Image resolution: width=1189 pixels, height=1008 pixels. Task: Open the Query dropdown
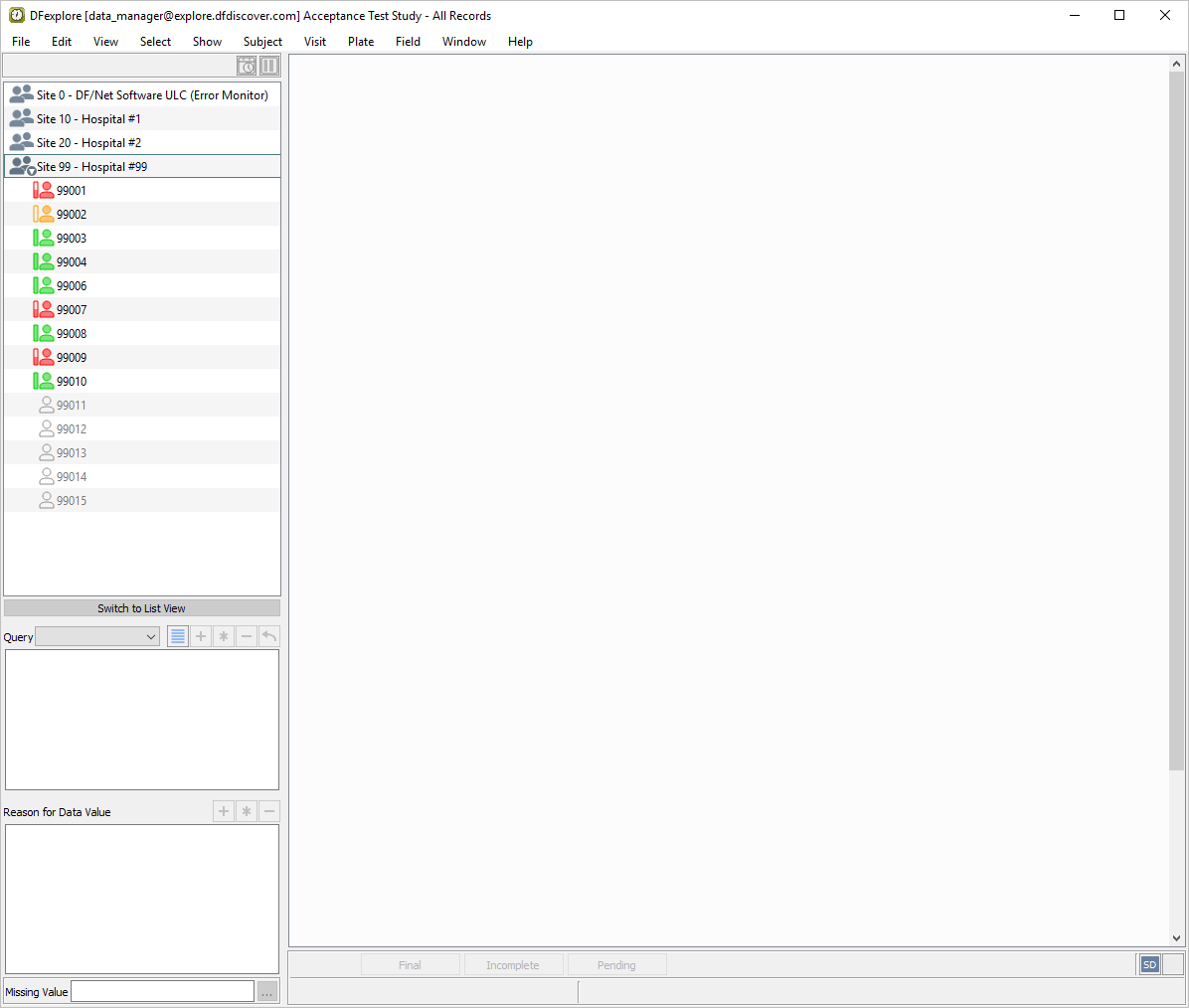point(97,636)
